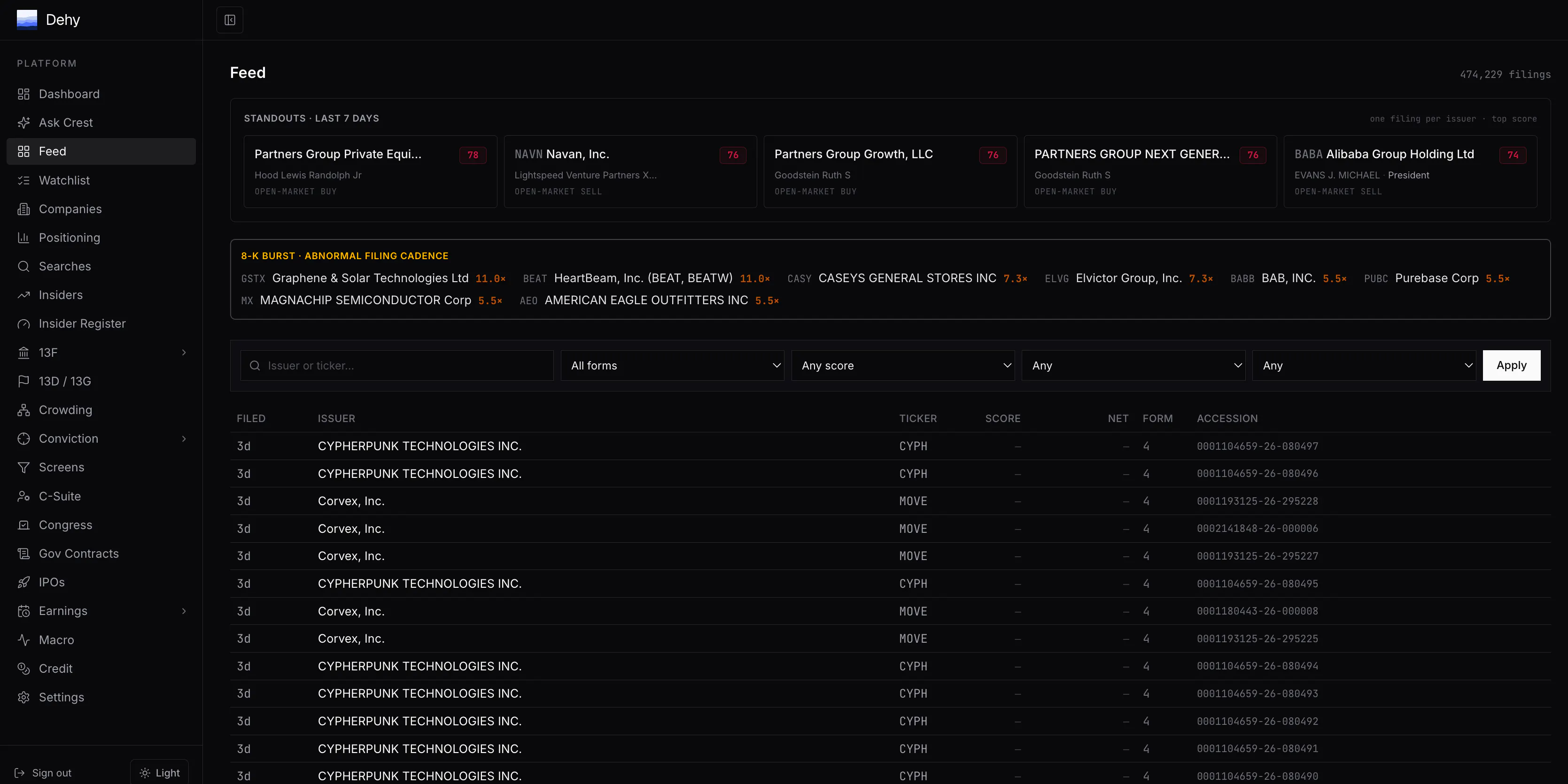Click the Feed icon in sidebar
Screen dimensions: 1568x784
24,152
